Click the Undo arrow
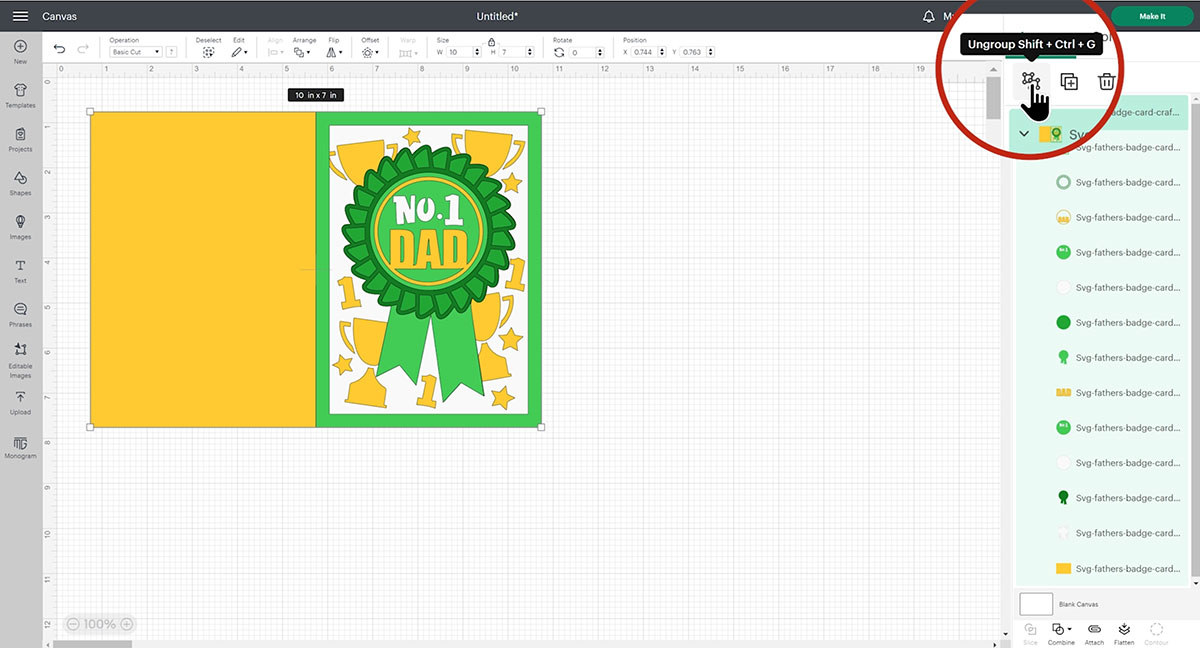 pos(60,49)
